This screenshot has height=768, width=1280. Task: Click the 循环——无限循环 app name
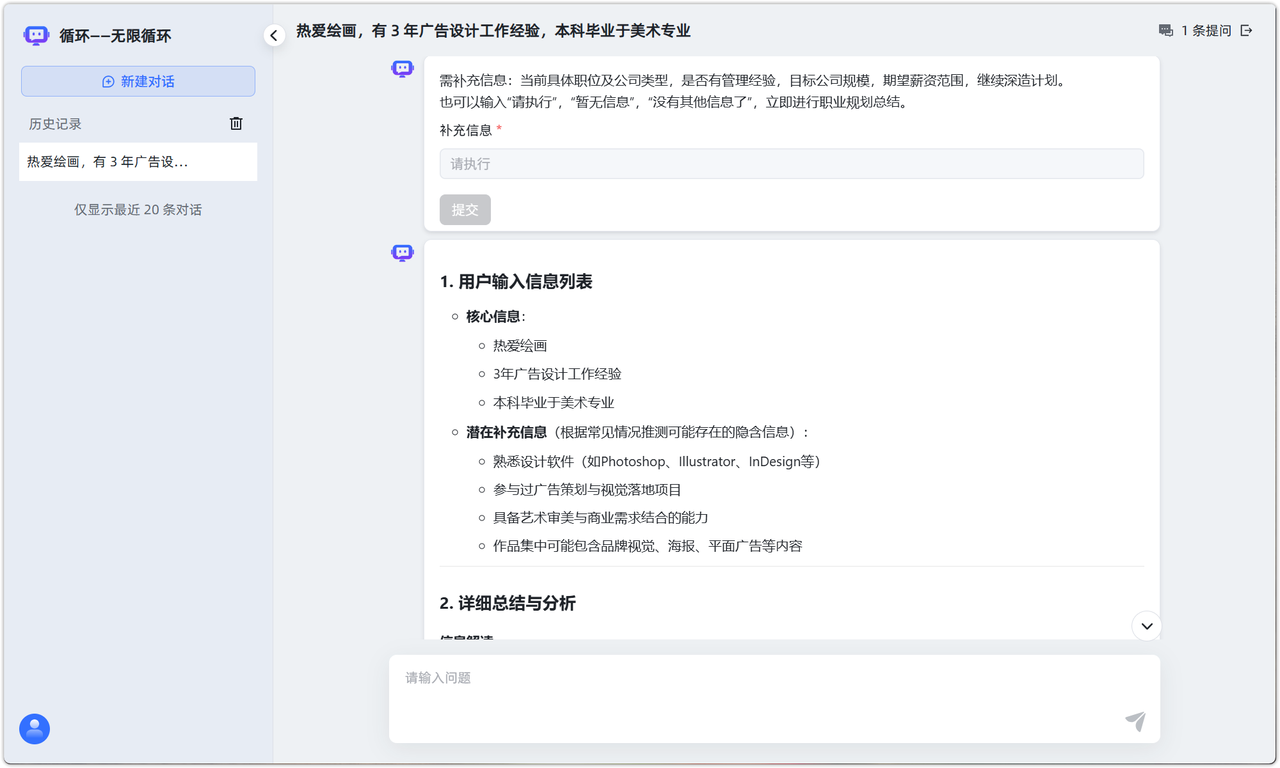[115, 36]
